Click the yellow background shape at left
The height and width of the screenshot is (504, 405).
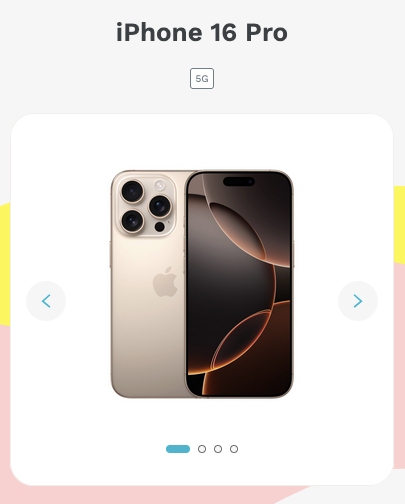[x=5, y=264]
